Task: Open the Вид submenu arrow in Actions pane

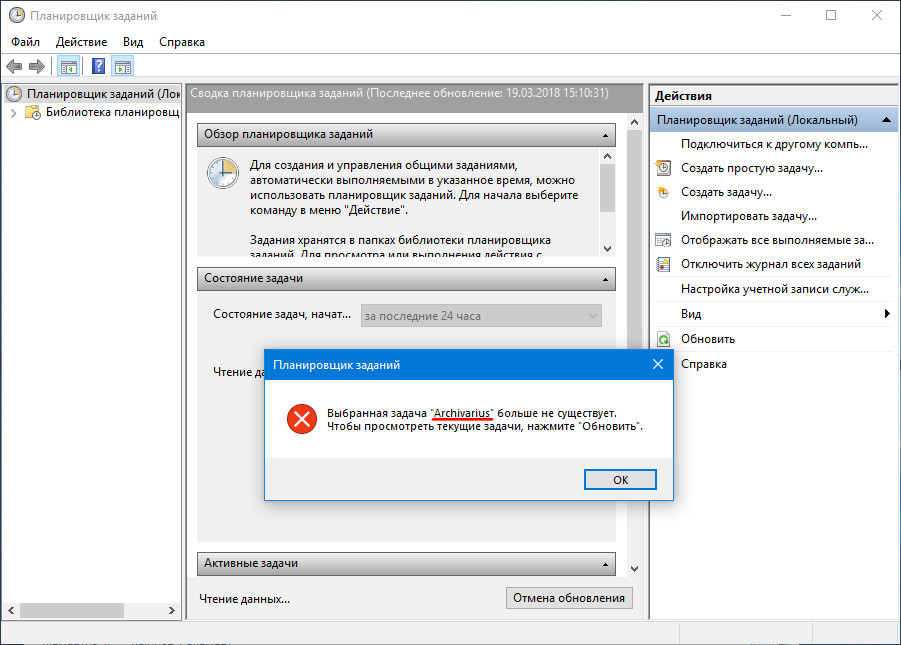Action: 887,313
